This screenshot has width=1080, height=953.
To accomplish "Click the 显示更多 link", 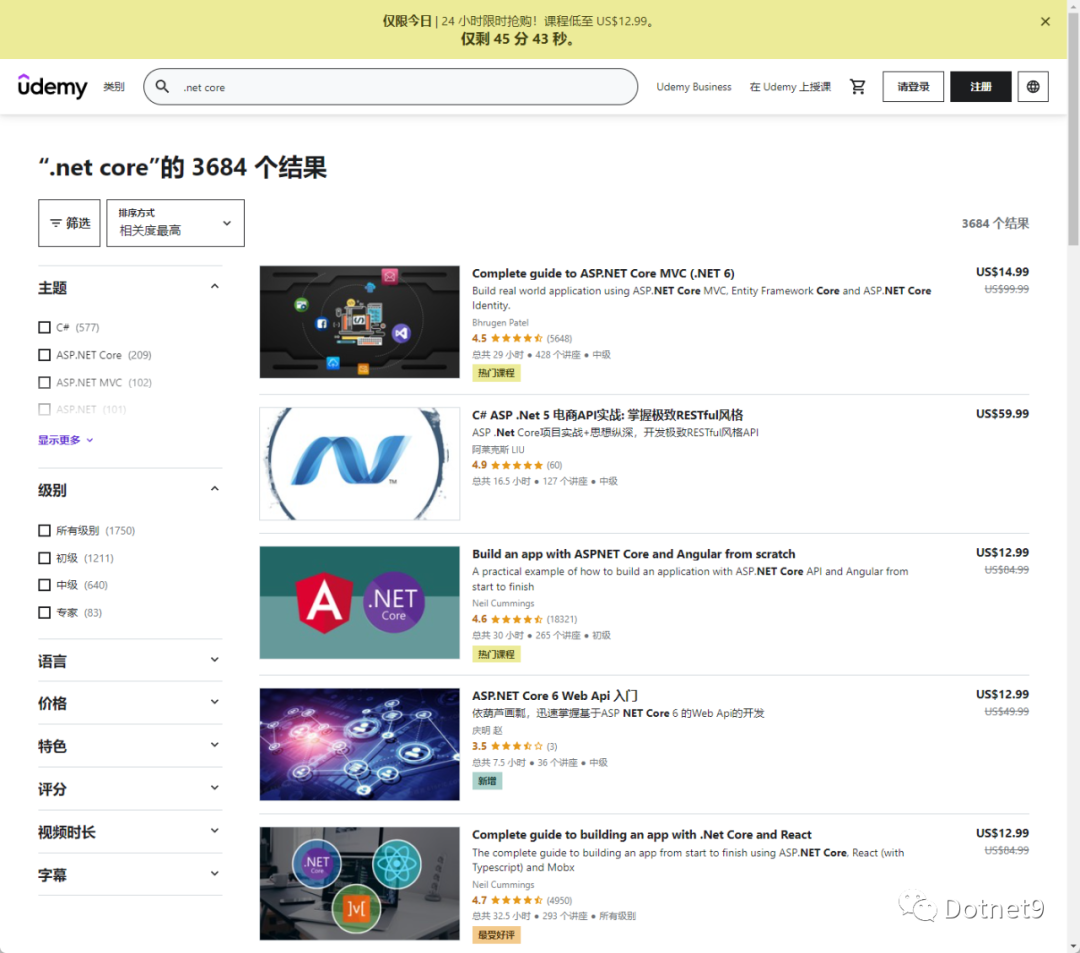I will (x=65, y=440).
